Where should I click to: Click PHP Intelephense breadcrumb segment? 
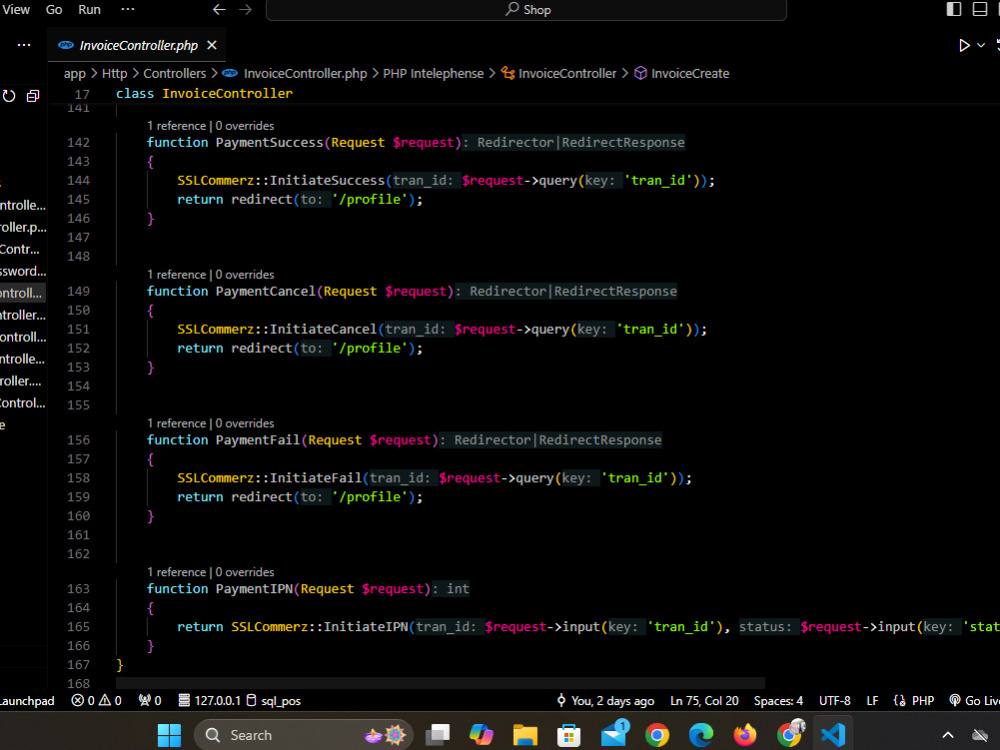coord(433,73)
